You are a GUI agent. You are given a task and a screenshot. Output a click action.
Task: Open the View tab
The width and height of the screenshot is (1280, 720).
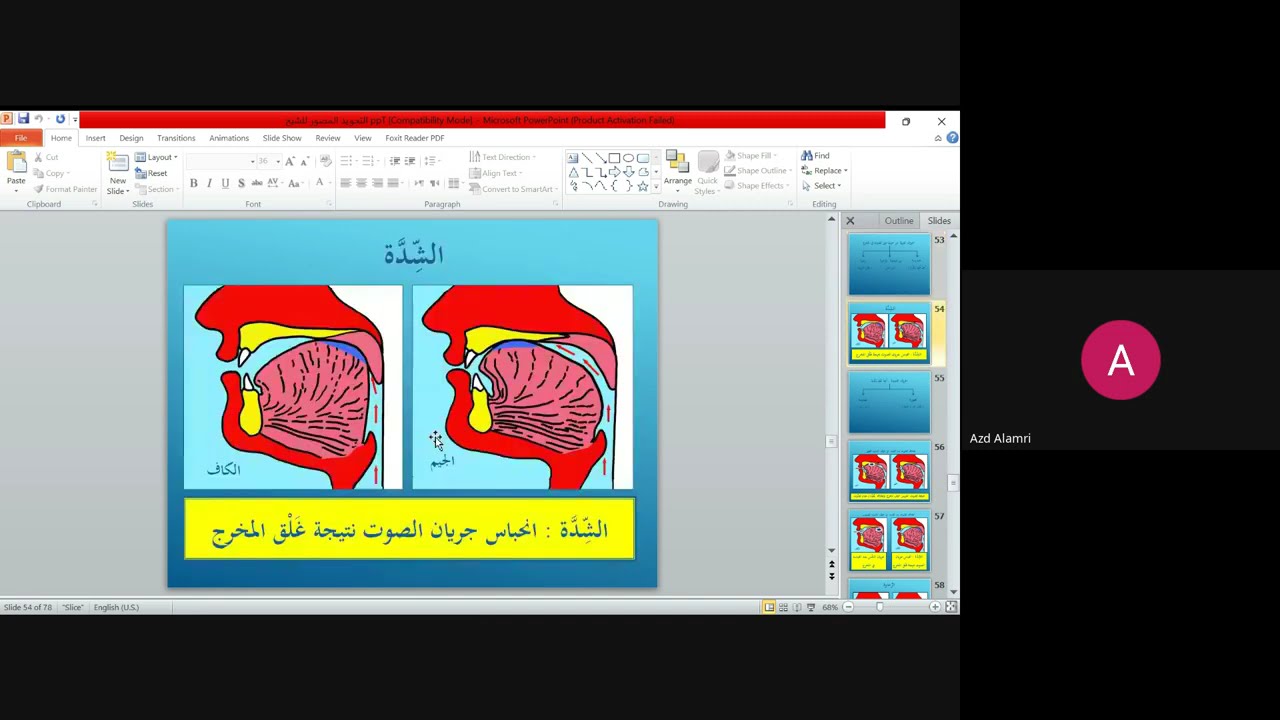[x=362, y=138]
